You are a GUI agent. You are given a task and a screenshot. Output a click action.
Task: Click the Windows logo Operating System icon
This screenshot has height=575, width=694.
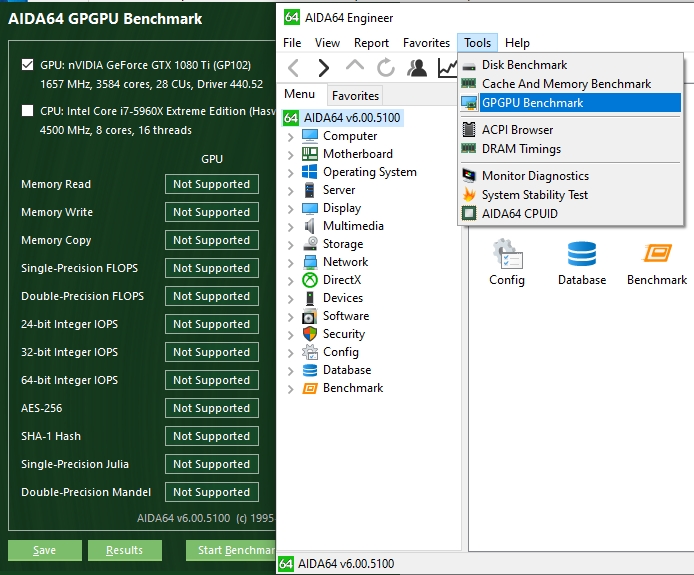click(309, 172)
